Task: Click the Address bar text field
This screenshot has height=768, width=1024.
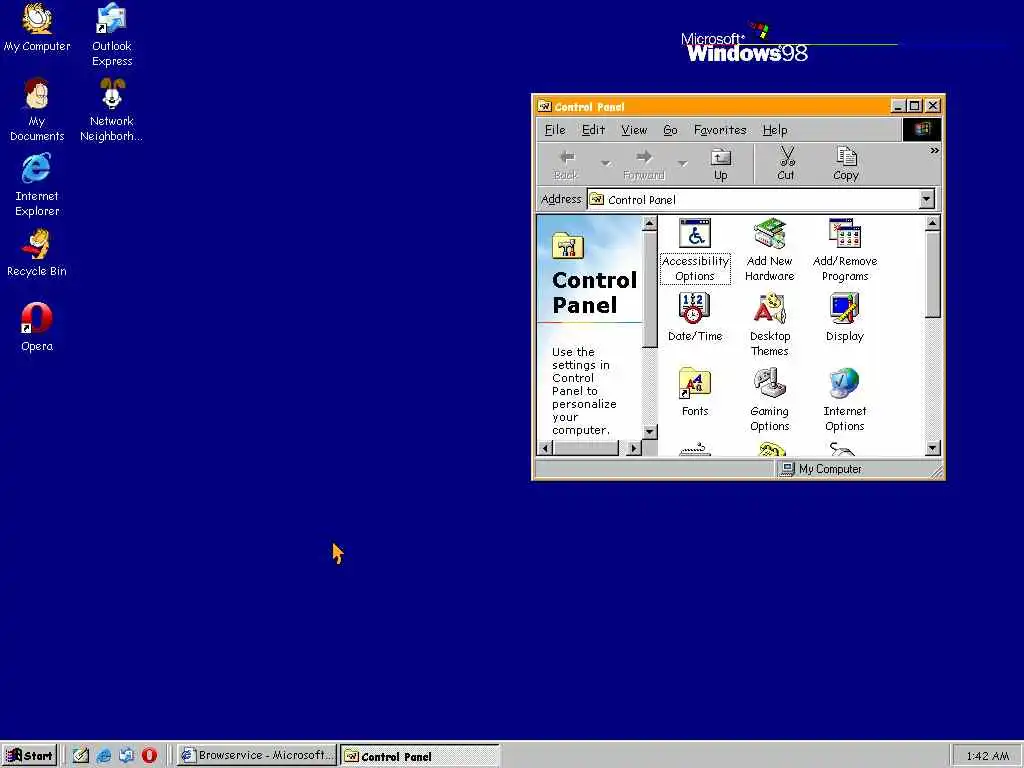Action: point(753,199)
